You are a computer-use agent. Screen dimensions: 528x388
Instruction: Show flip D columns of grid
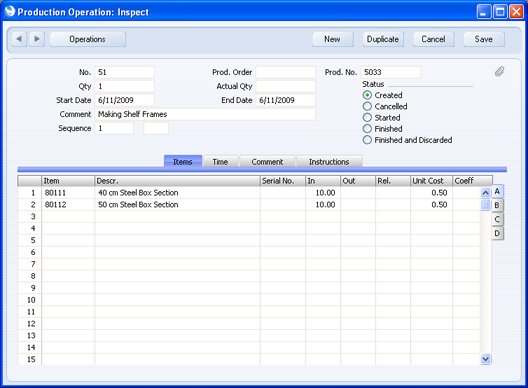pyautogui.click(x=497, y=233)
